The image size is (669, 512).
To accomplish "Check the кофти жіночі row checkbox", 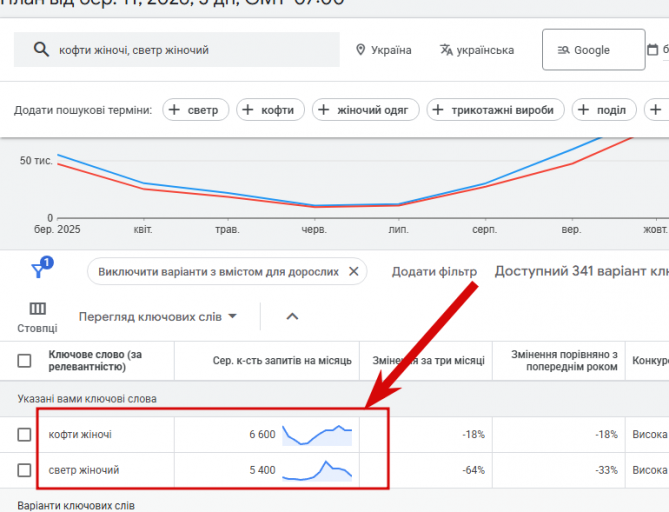I will [x=24, y=435].
